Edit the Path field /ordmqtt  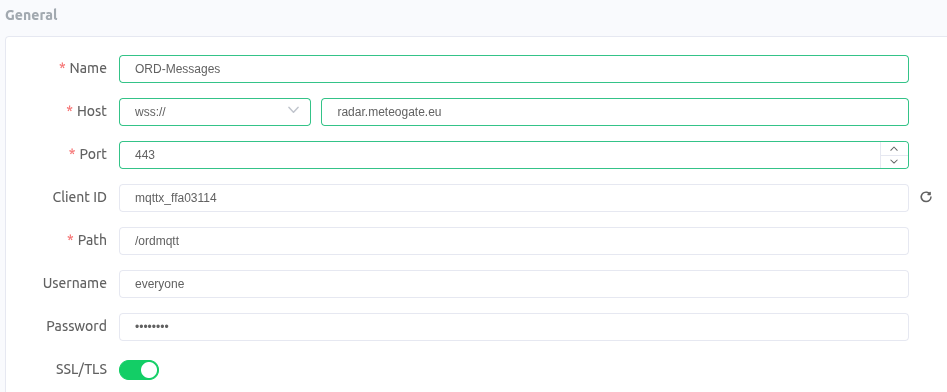pyautogui.click(x=514, y=240)
